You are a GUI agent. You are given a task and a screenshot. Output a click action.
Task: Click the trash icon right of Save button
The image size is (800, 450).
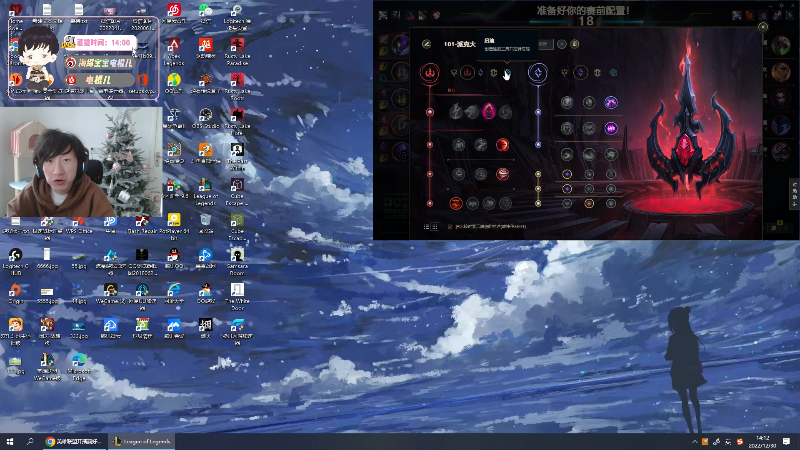pyautogui.click(x=574, y=44)
